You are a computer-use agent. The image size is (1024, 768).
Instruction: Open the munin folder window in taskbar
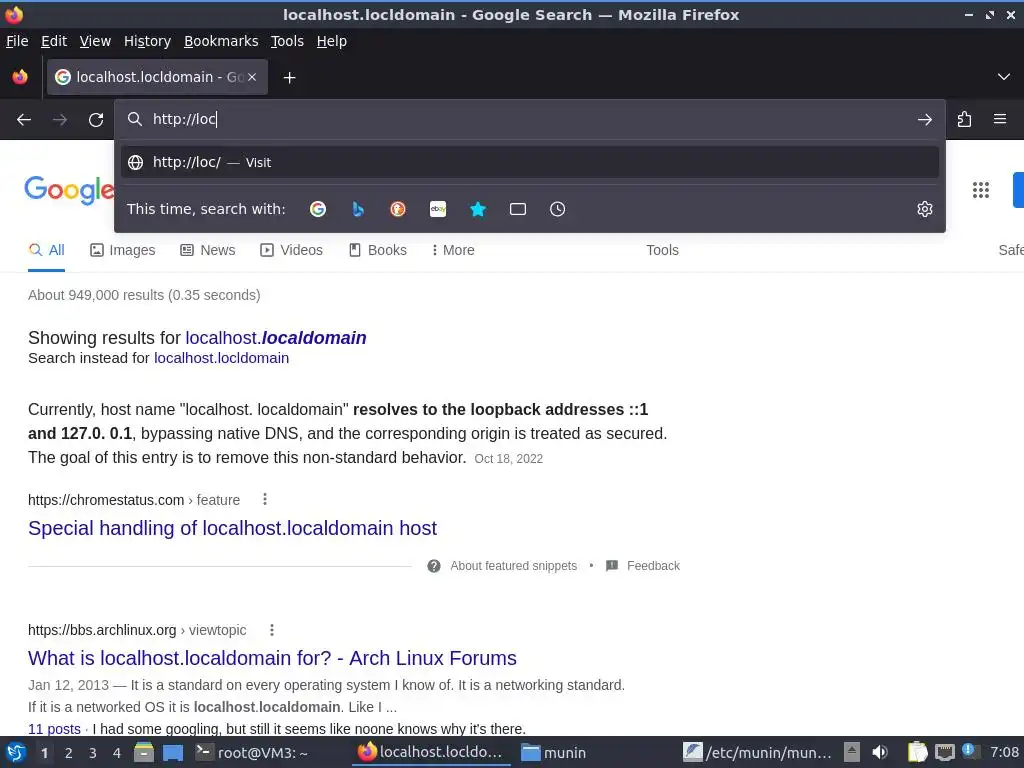tap(554, 753)
